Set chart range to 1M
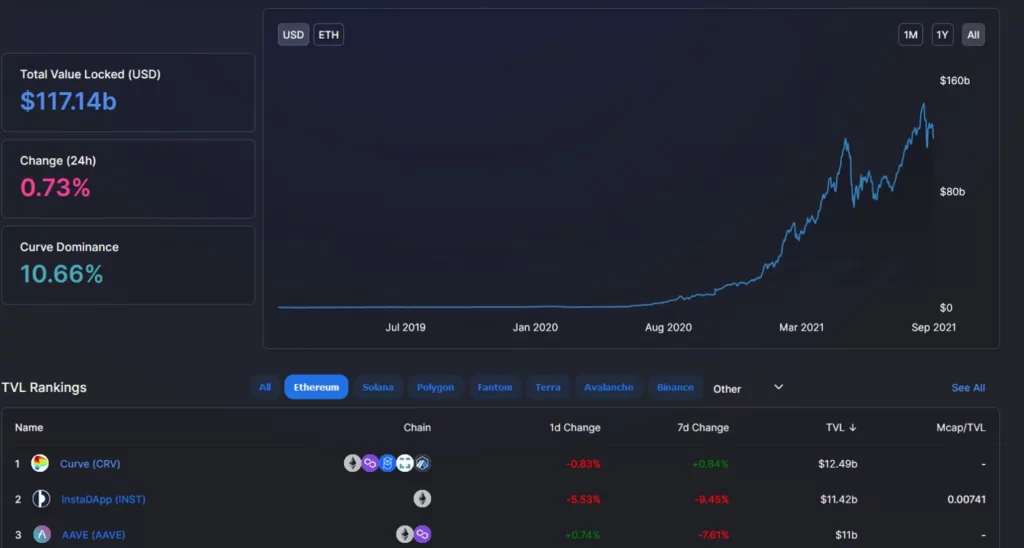The height and width of the screenshot is (548, 1024). point(910,35)
